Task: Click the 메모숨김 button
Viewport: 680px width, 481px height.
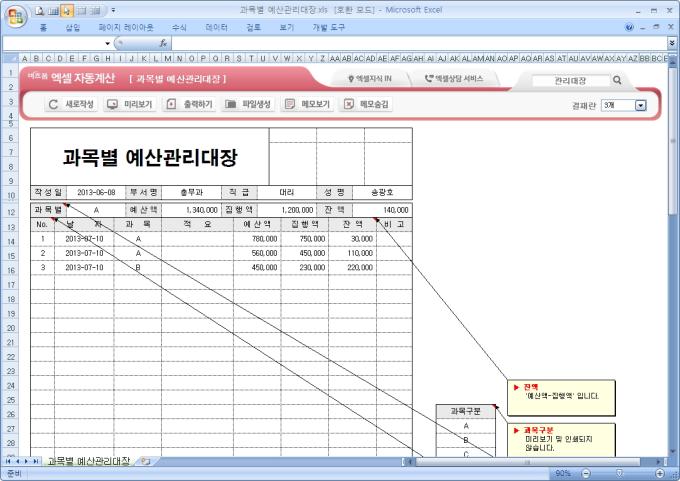Action: click(366, 104)
